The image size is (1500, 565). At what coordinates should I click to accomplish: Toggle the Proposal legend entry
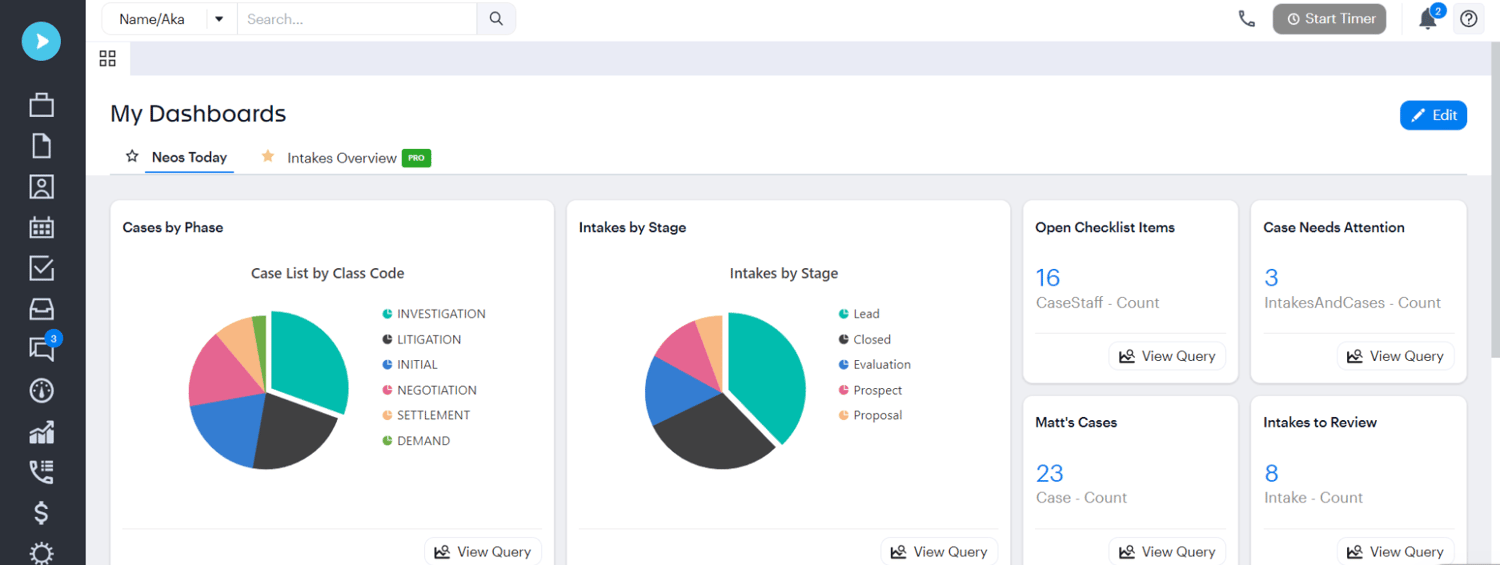coord(870,415)
